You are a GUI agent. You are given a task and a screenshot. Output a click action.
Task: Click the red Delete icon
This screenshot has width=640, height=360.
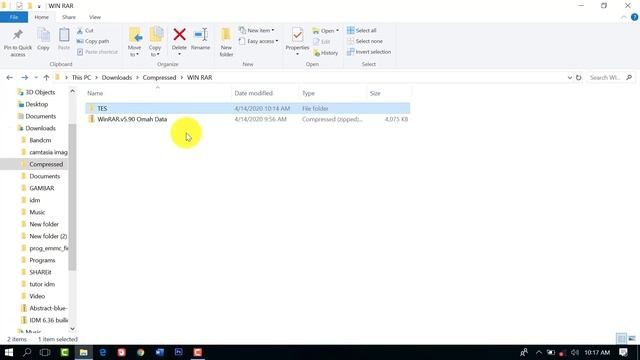(179, 35)
